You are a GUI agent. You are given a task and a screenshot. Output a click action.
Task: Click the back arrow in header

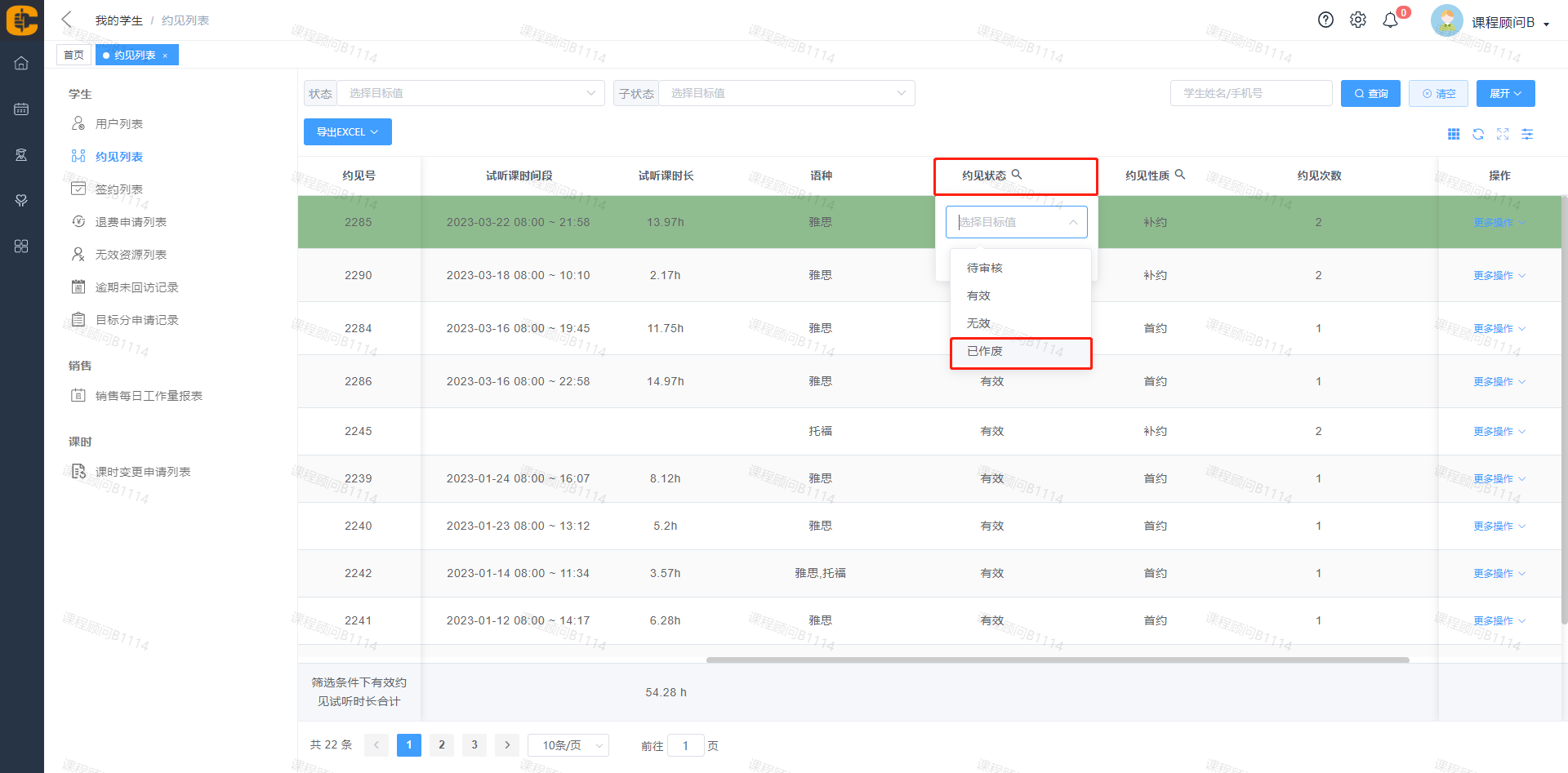pyautogui.click(x=67, y=20)
